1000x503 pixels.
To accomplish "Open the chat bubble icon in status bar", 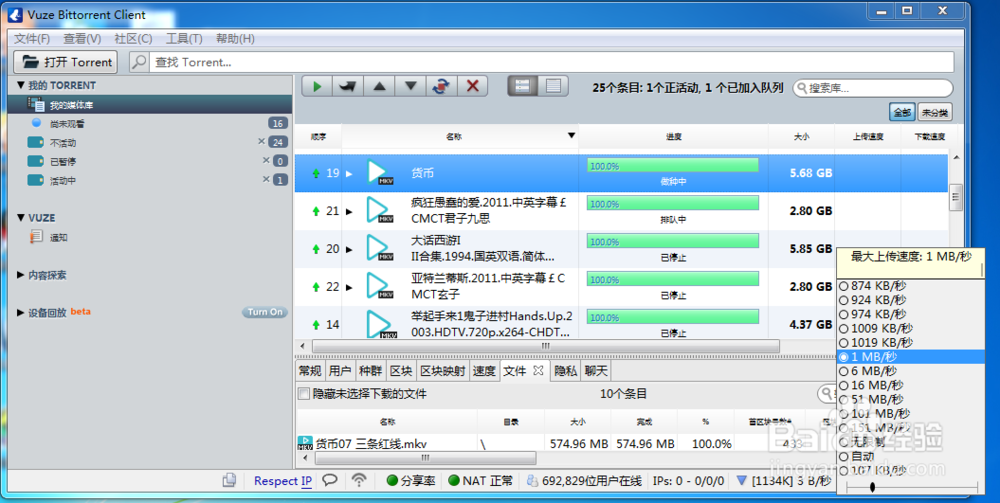I will coord(330,480).
